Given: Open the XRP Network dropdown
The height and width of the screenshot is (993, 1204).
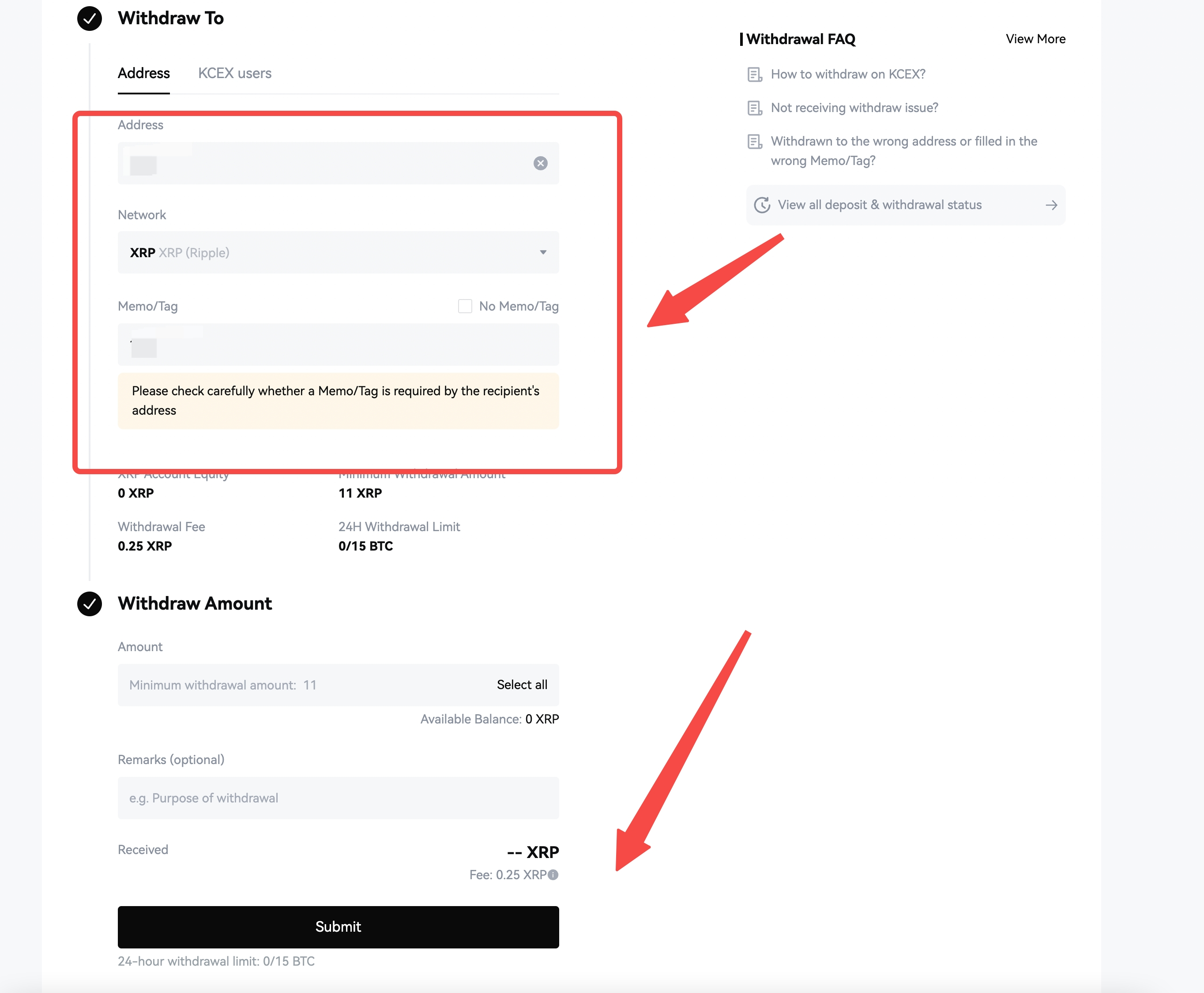Looking at the screenshot, I should coord(338,252).
